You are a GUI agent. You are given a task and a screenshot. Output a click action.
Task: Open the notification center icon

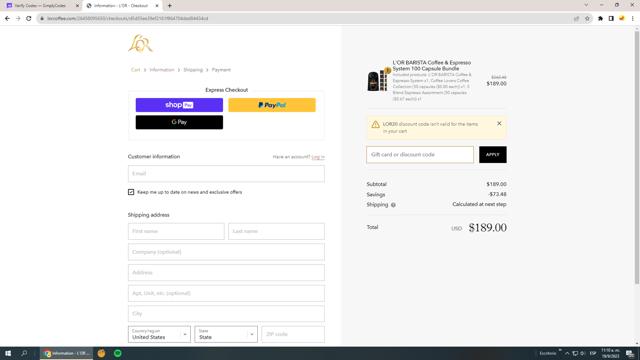pos(630,353)
